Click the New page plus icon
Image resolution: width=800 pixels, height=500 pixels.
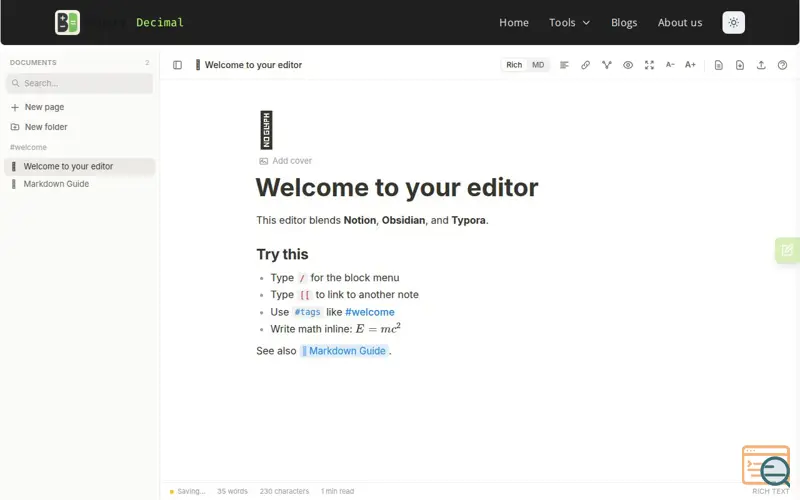click(15, 107)
